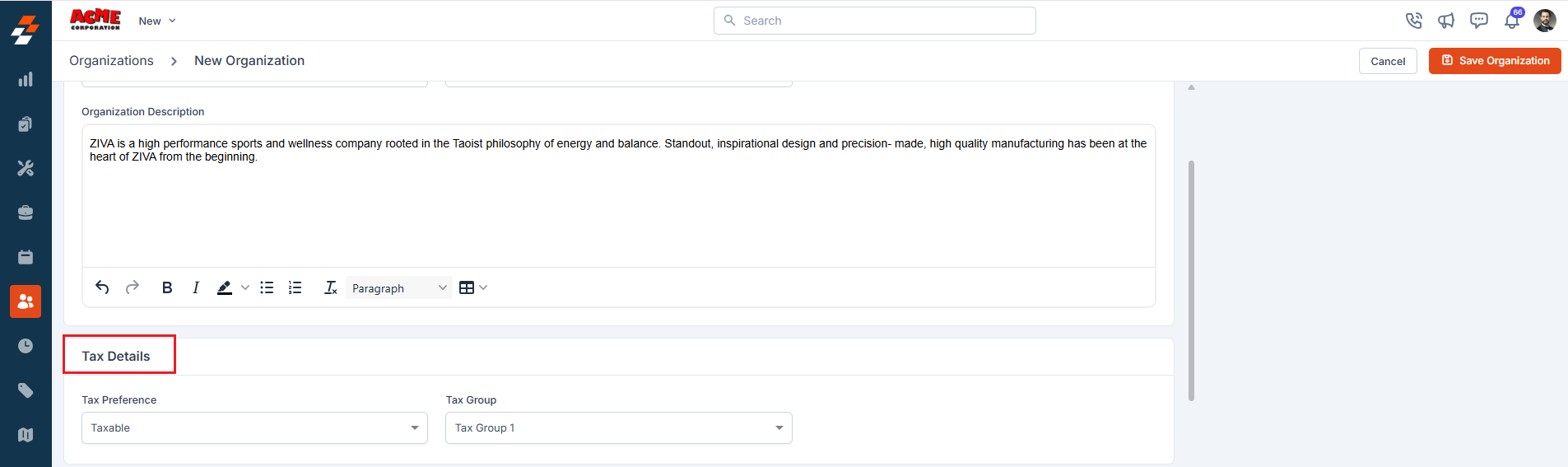
Task: Click the Organization Description label
Action: [143, 112]
